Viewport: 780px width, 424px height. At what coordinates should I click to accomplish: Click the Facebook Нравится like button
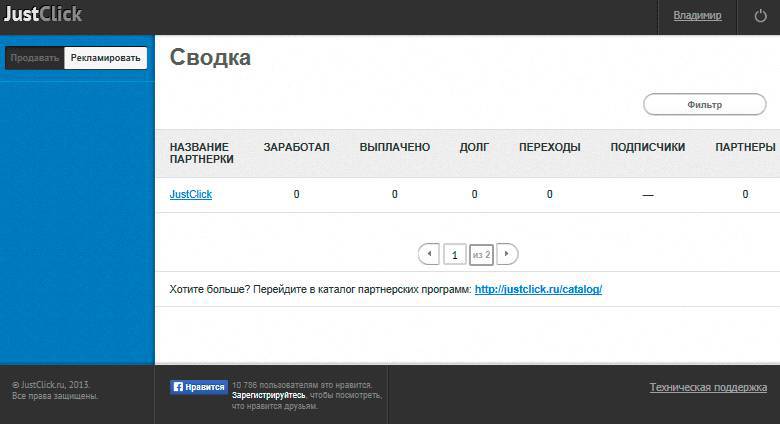pos(199,387)
